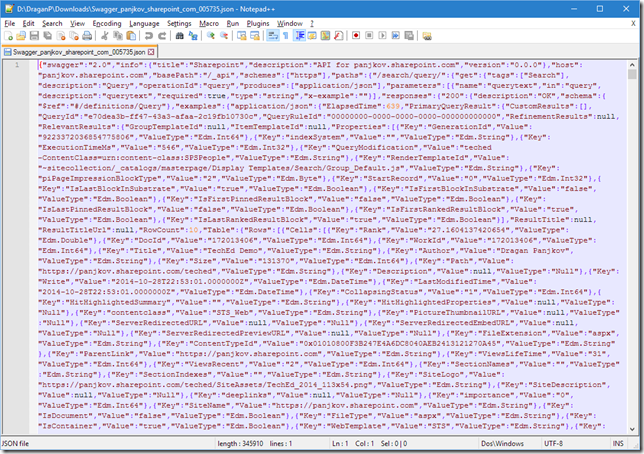644x454 pixels.
Task: Open the user defined language panel icon
Action: tap(312, 36)
